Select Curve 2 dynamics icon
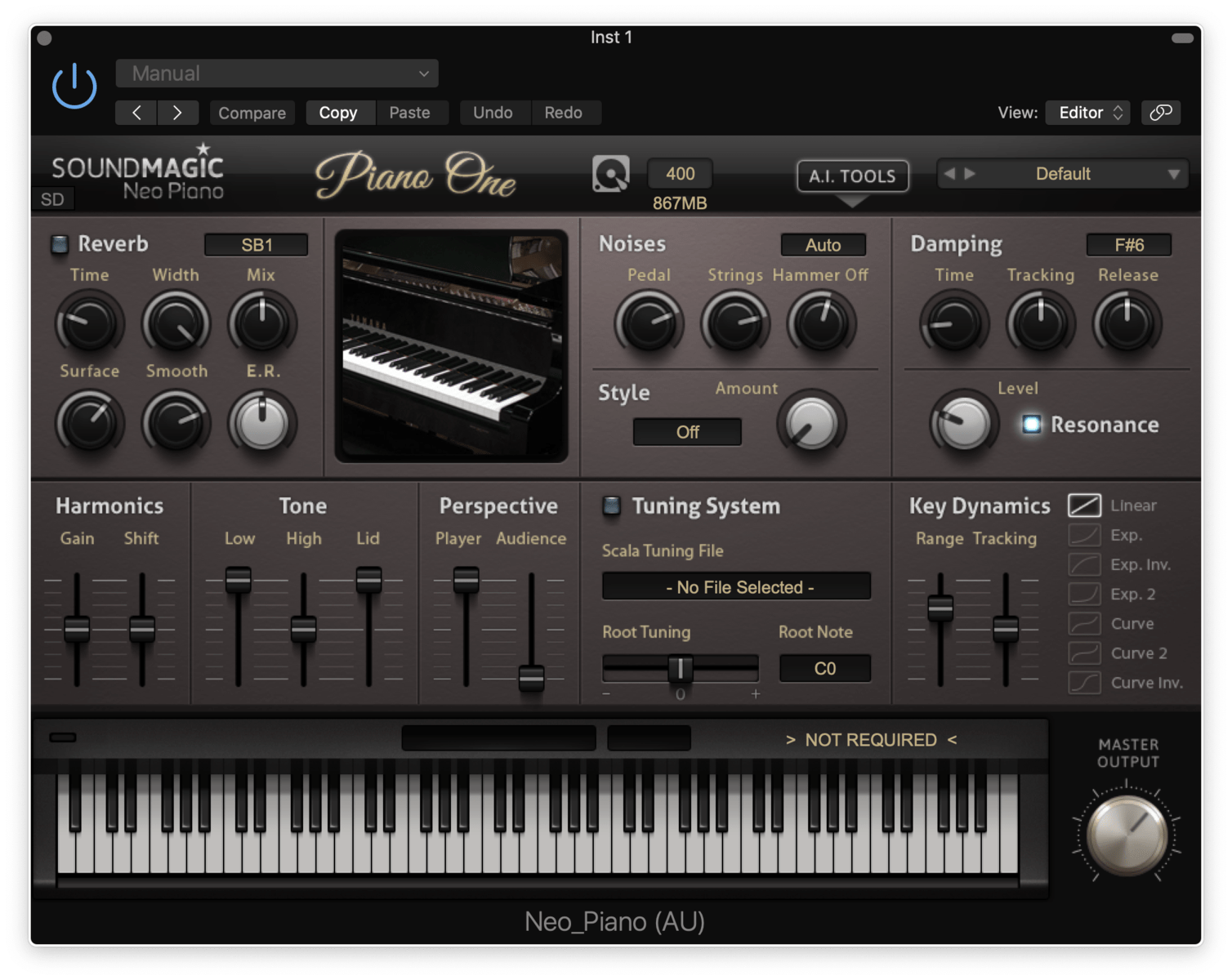 [x=1084, y=653]
